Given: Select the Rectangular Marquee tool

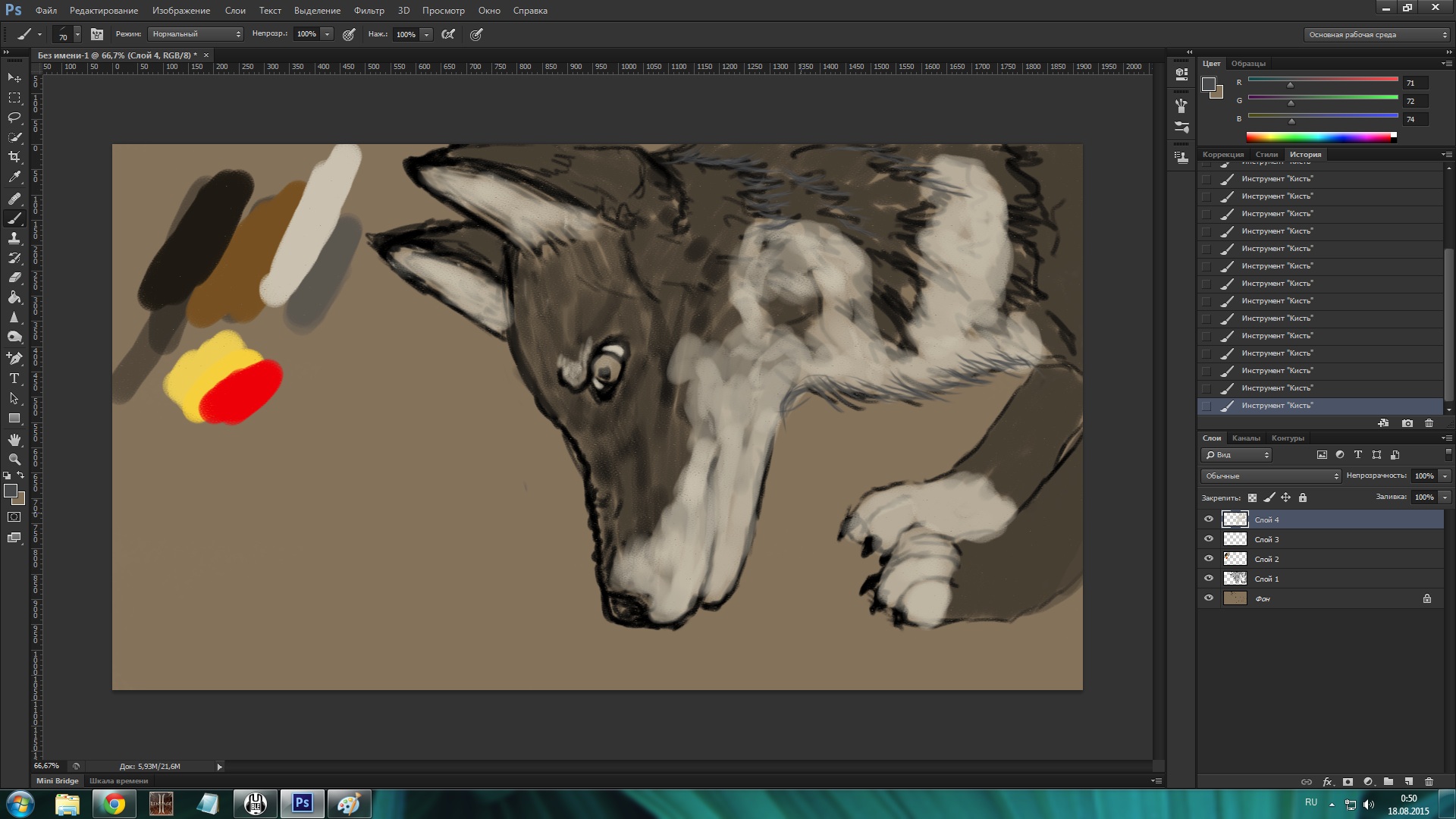Looking at the screenshot, I should pos(14,98).
